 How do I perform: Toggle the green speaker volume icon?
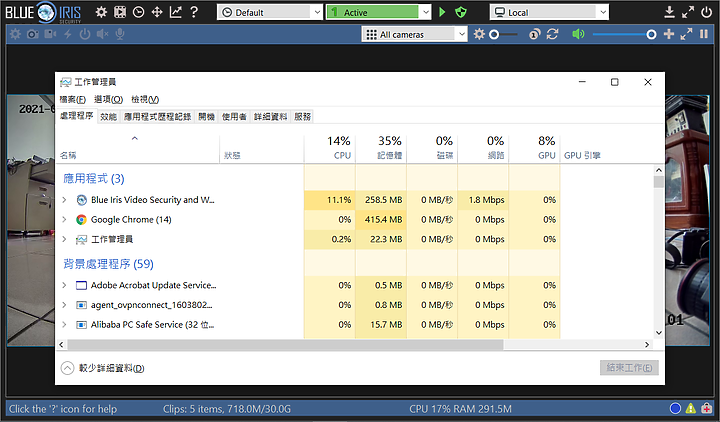click(x=578, y=34)
